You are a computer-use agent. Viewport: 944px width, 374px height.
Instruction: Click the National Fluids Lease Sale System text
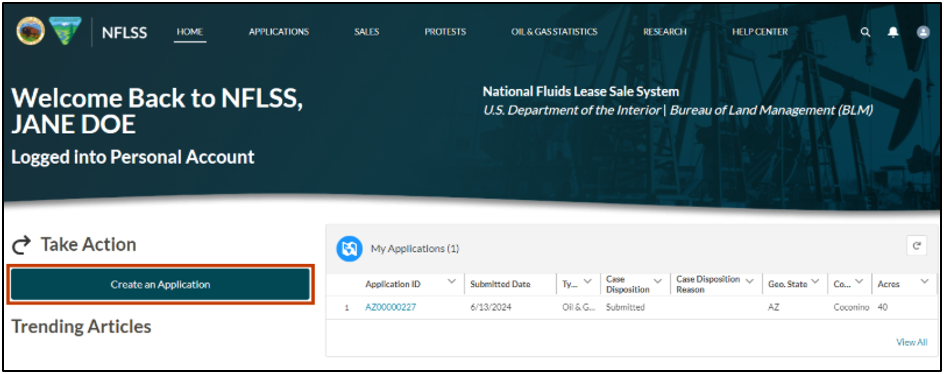581,92
